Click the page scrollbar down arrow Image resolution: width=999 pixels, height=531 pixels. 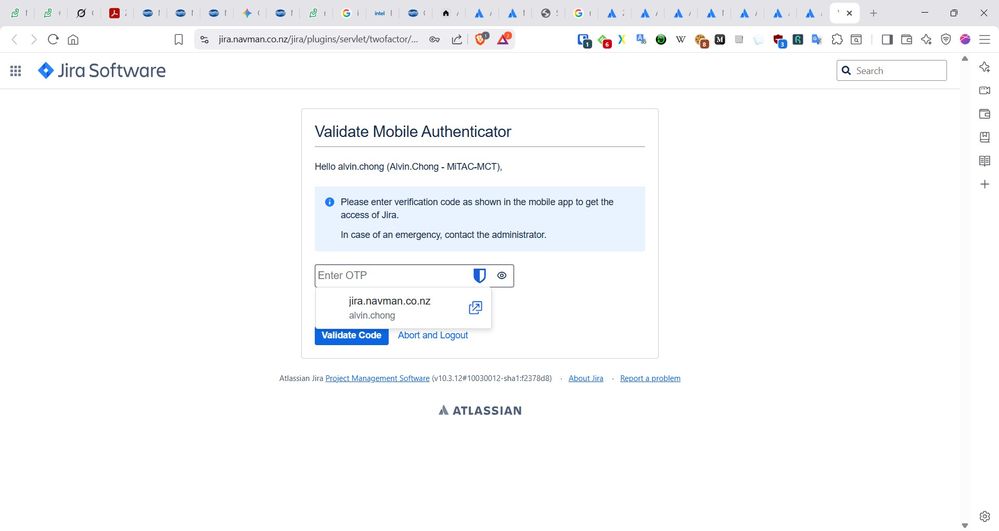[x=965, y=525]
